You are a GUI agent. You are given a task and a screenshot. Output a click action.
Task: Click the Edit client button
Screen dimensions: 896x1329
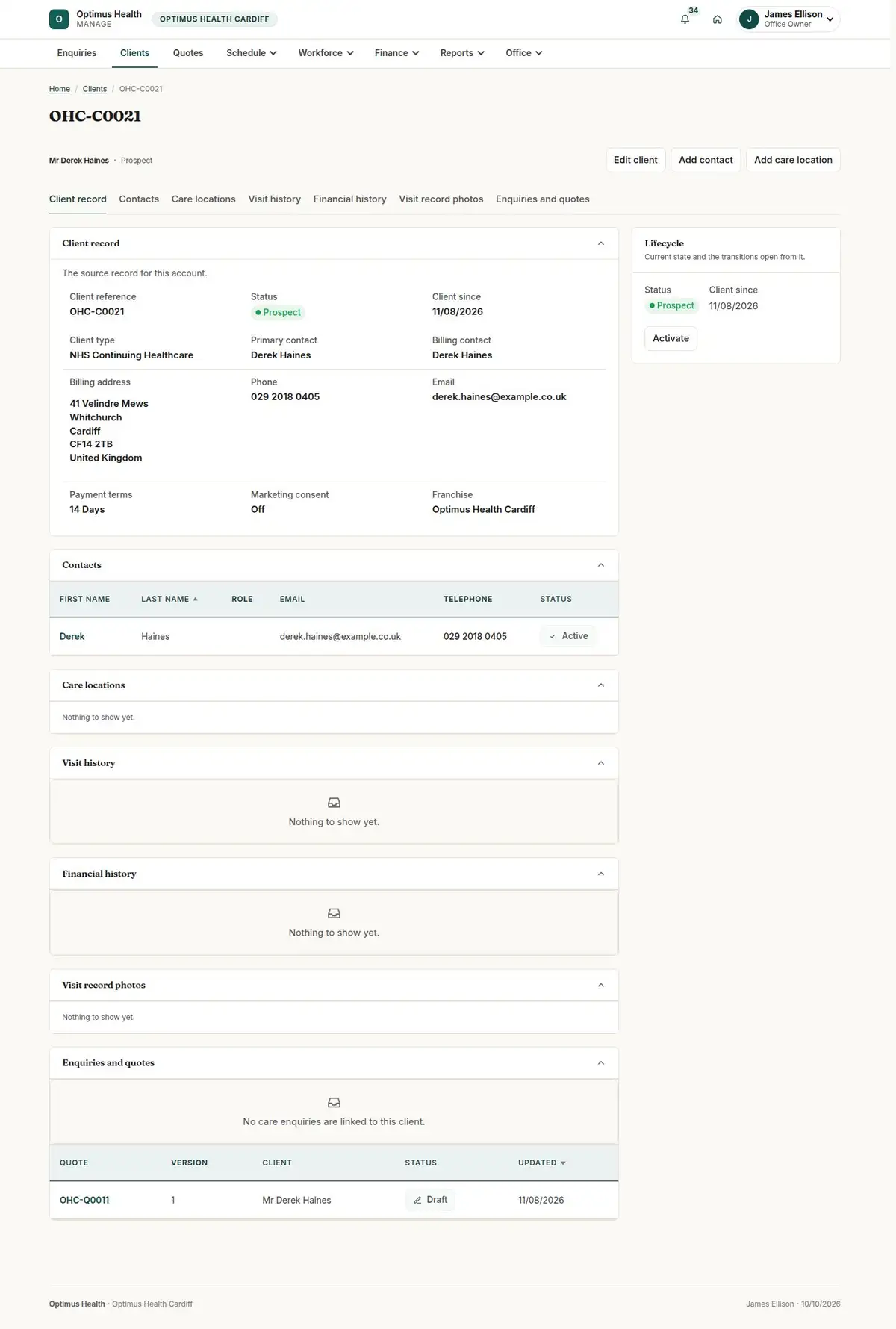pos(635,160)
